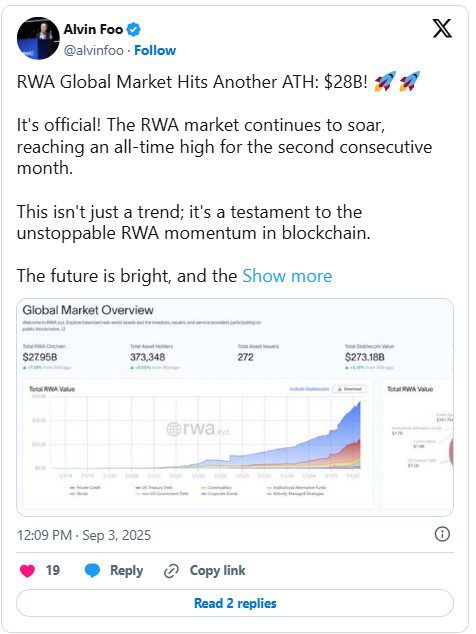Click the Download button in chart
This screenshot has width=476, height=634.
(x=350, y=389)
